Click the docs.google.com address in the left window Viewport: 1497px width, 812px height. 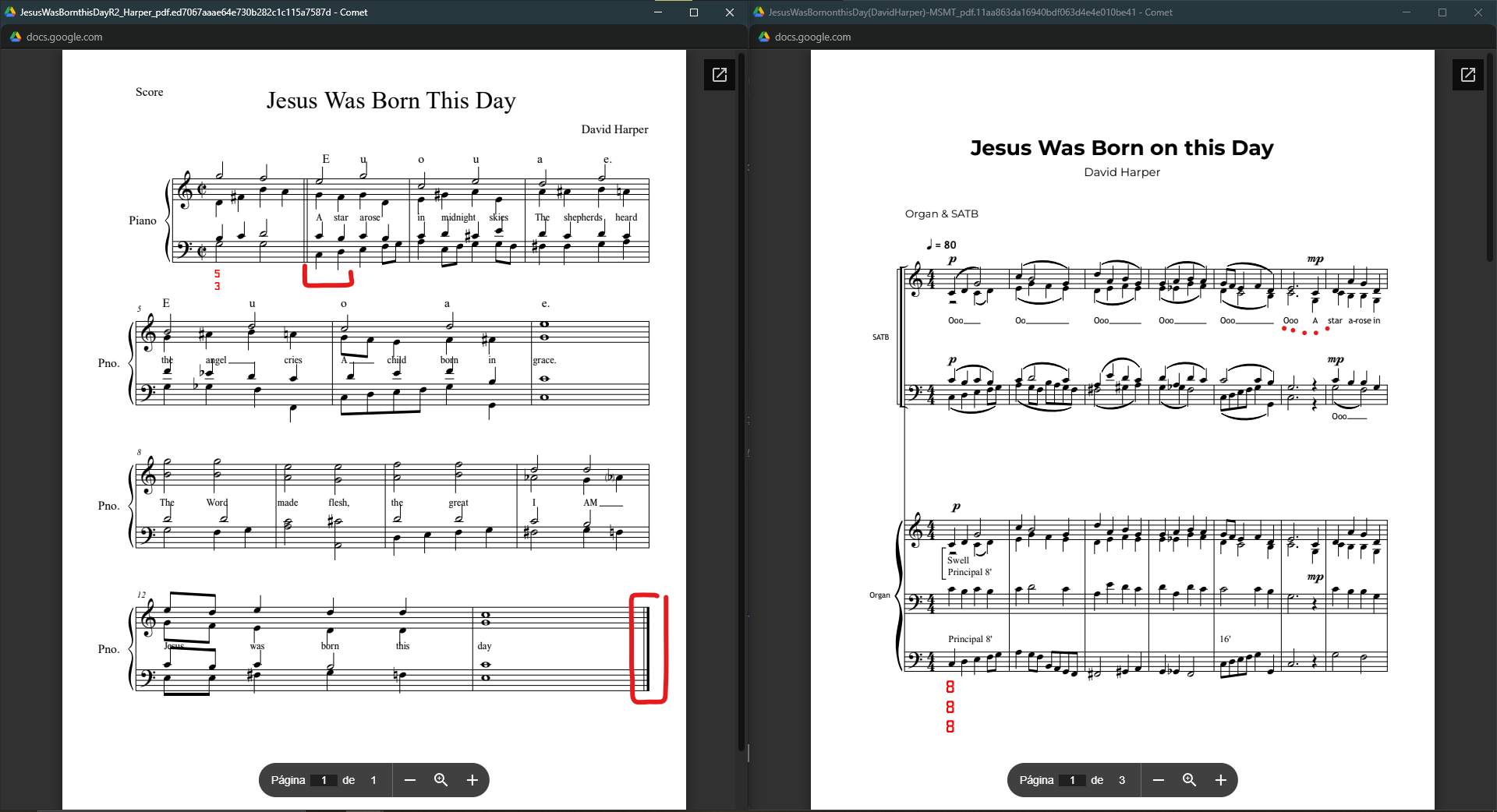pyautogui.click(x=64, y=37)
